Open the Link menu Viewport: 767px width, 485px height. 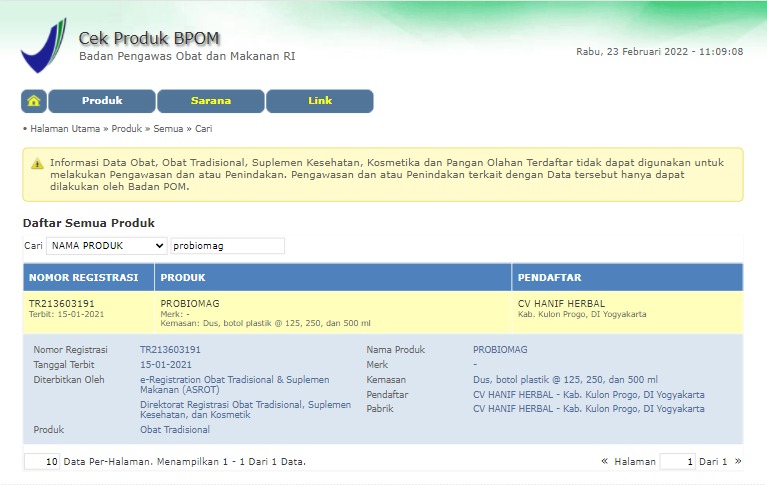point(320,101)
